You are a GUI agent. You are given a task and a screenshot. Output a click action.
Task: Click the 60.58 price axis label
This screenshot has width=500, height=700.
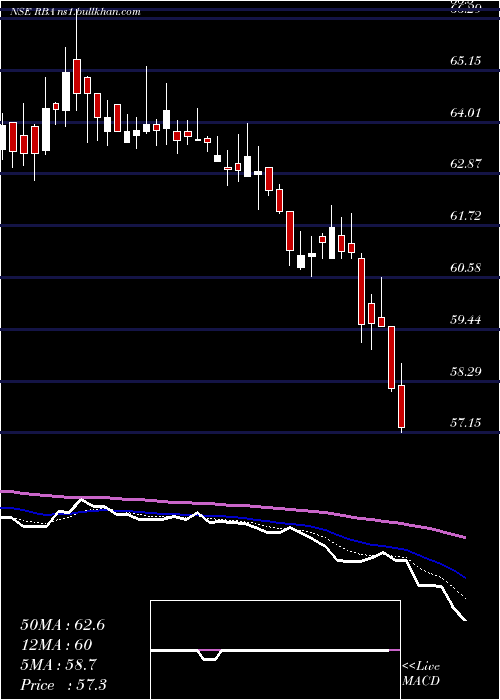466,268
